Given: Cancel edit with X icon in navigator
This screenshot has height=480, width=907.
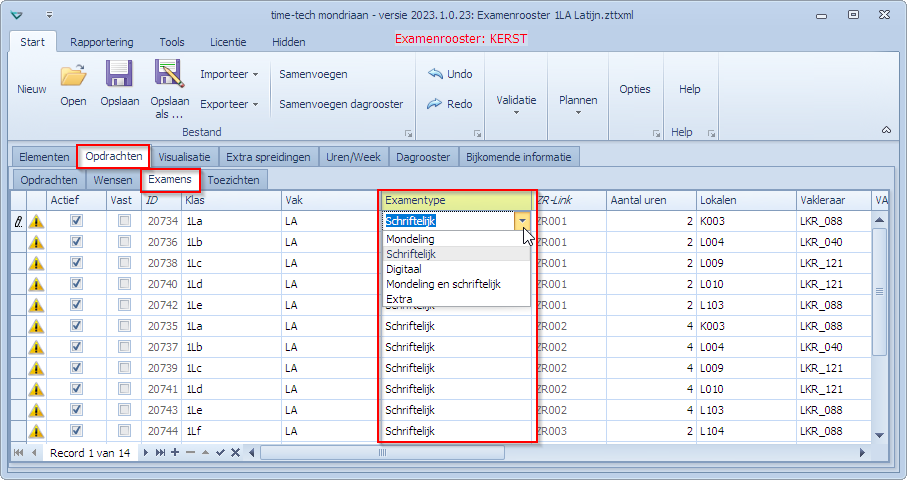Looking at the screenshot, I should [235, 453].
